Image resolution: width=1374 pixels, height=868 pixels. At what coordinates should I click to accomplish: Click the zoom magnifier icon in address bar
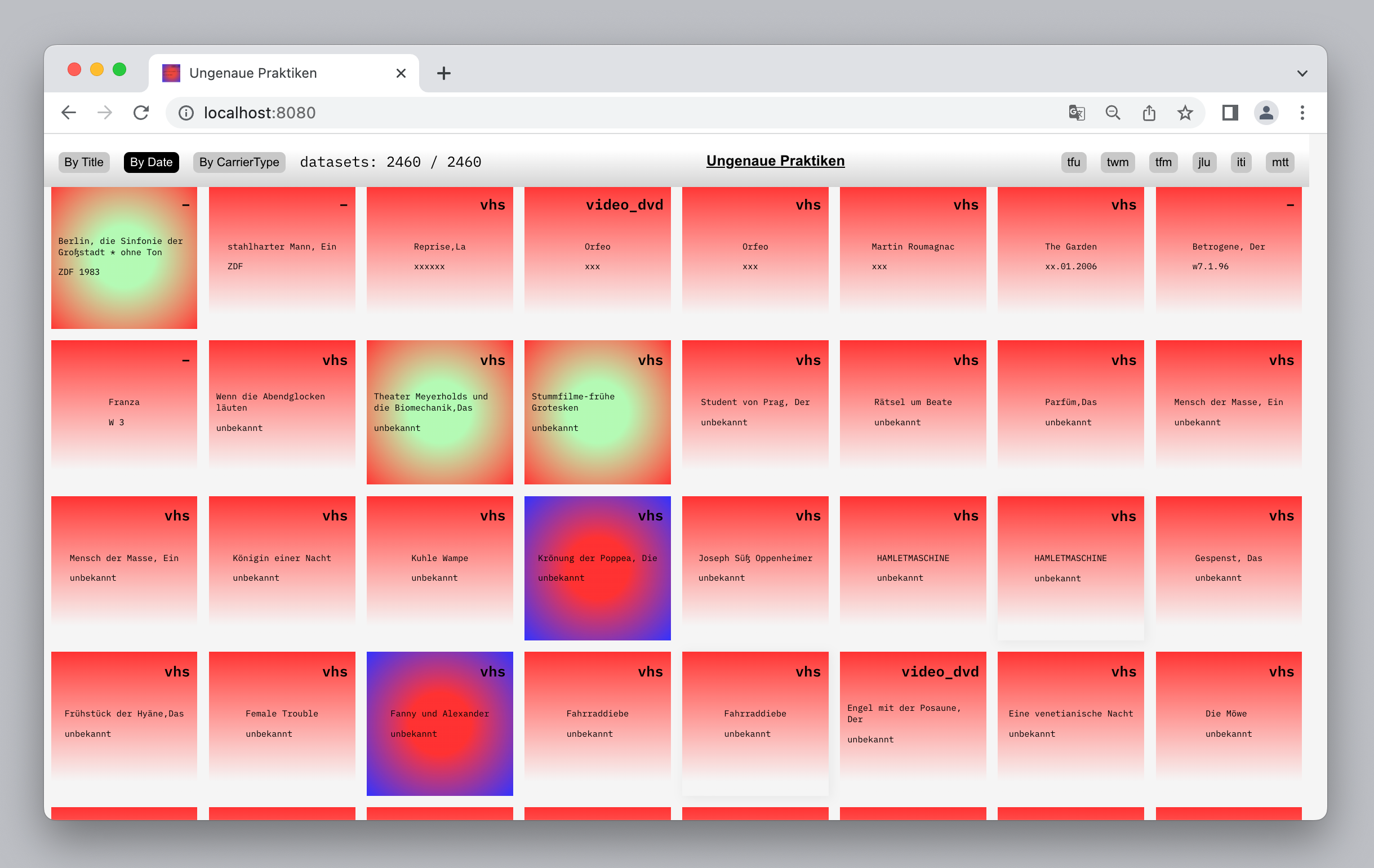tap(1113, 113)
